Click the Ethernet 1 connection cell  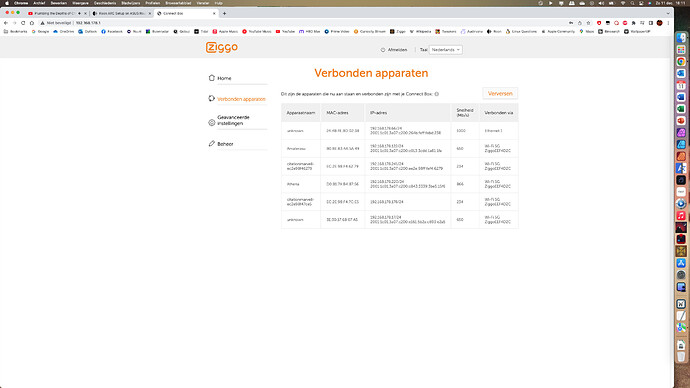point(493,131)
